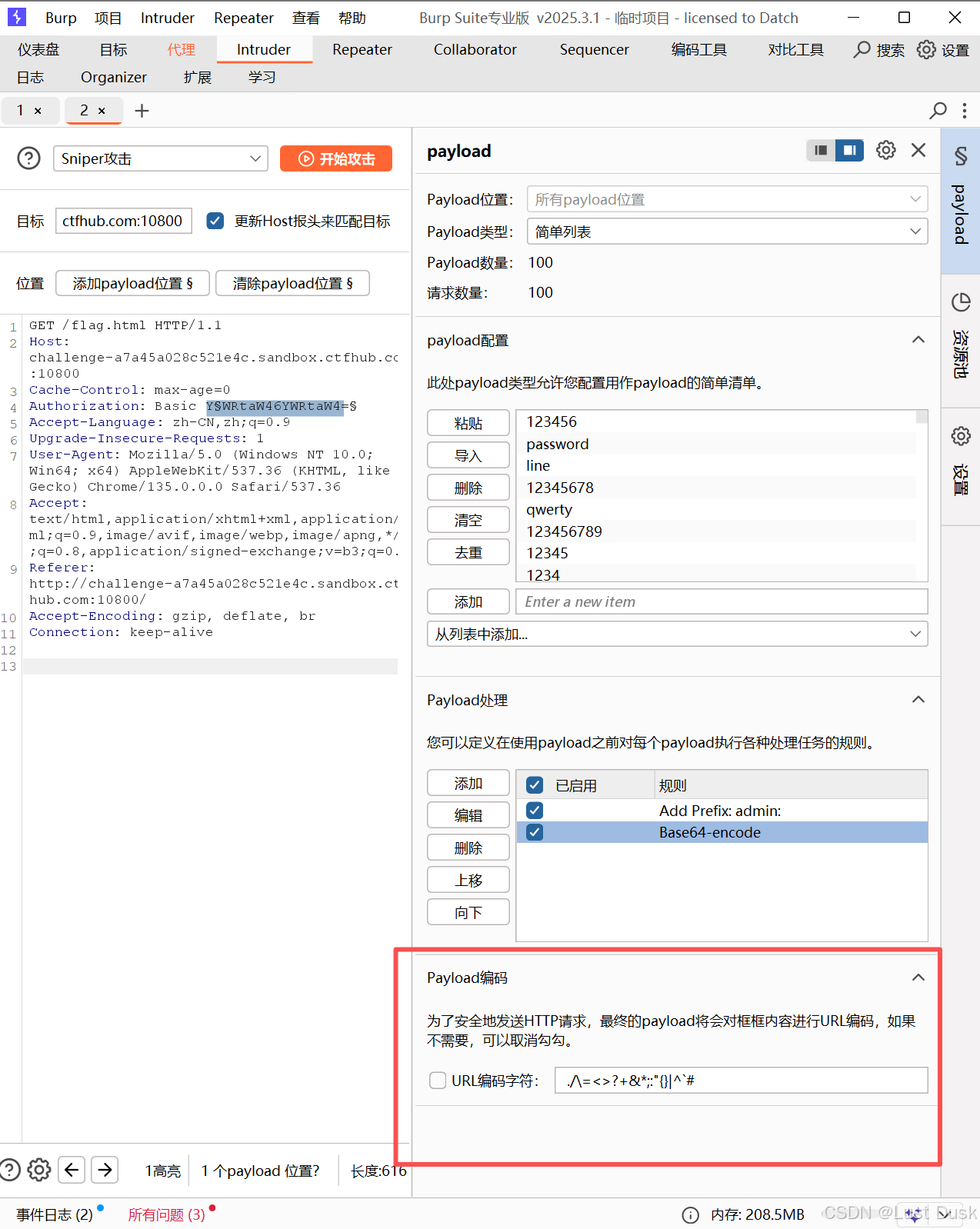This screenshot has width=980, height=1229.
Task: Click the bottom-left help question icon
Action: point(9,1170)
